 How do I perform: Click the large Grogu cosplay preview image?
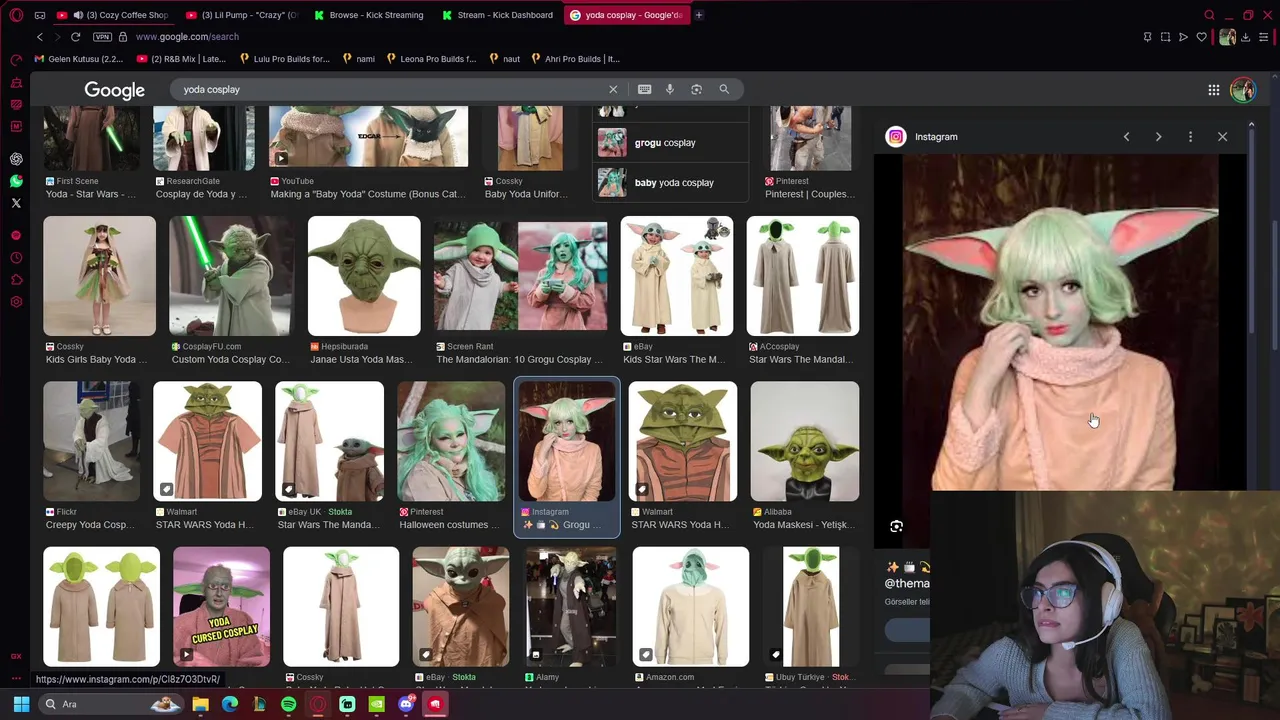[x=1061, y=322]
